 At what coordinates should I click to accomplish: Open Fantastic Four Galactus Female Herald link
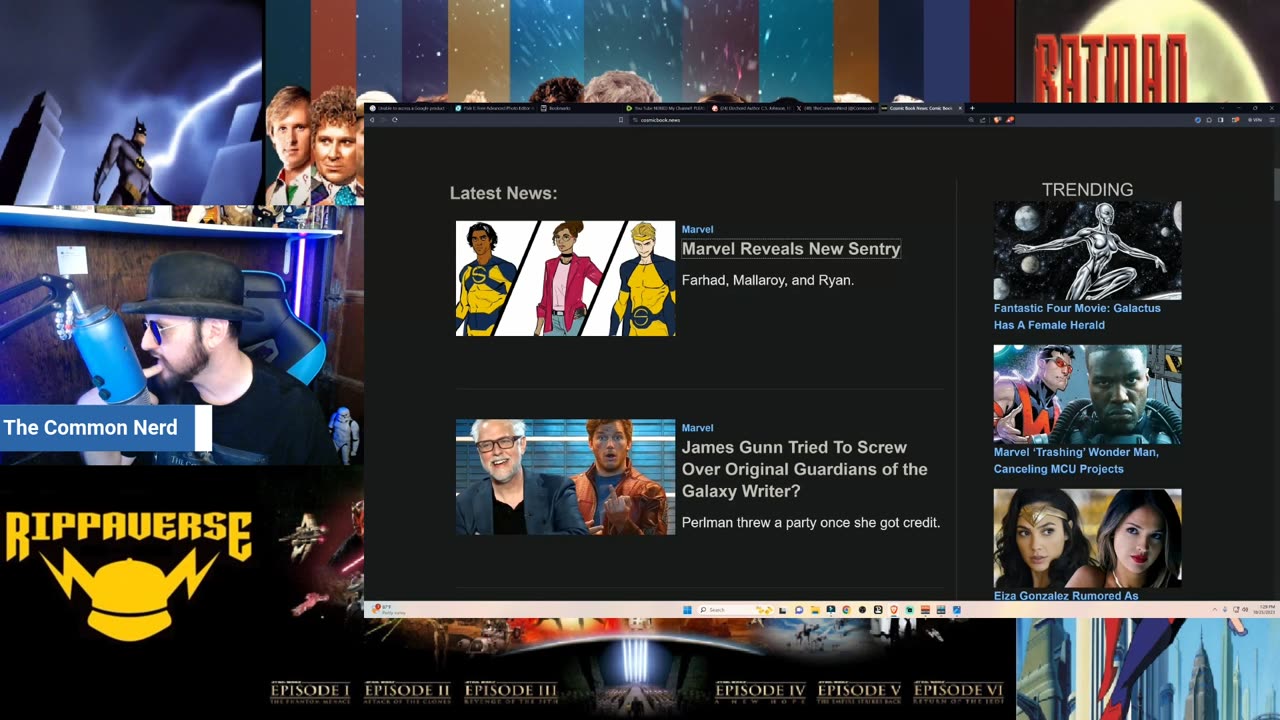point(1077,316)
